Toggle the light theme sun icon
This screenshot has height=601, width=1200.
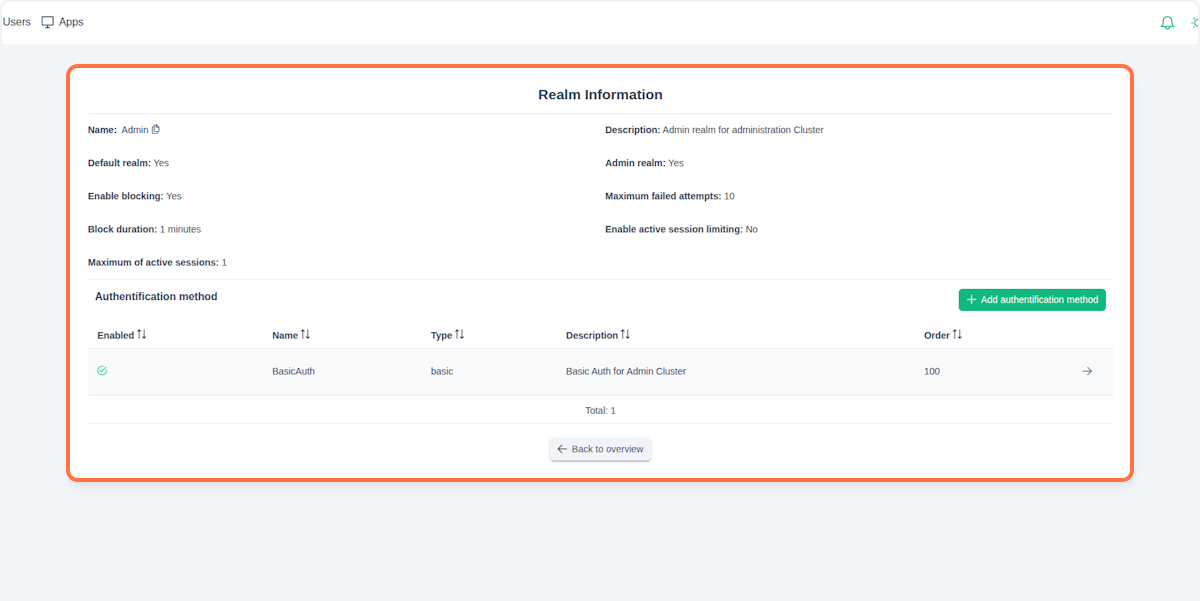[x=1194, y=23]
